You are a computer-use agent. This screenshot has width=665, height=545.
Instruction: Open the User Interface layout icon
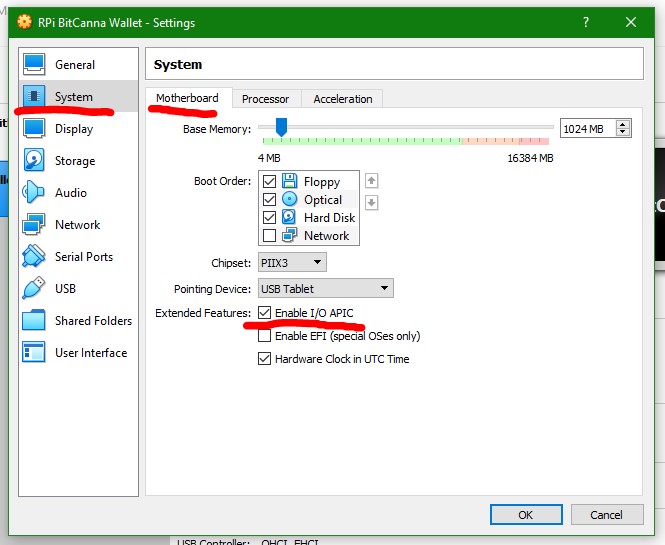34,352
